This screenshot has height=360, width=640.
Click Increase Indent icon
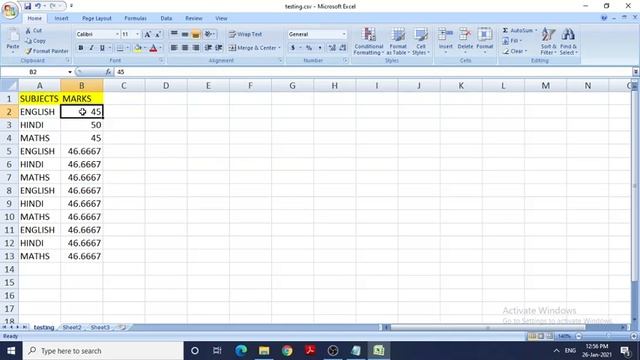(x=219, y=48)
